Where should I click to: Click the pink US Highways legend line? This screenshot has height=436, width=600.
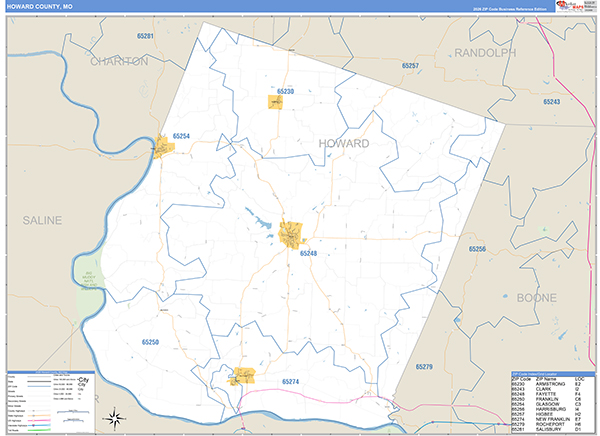39,420
